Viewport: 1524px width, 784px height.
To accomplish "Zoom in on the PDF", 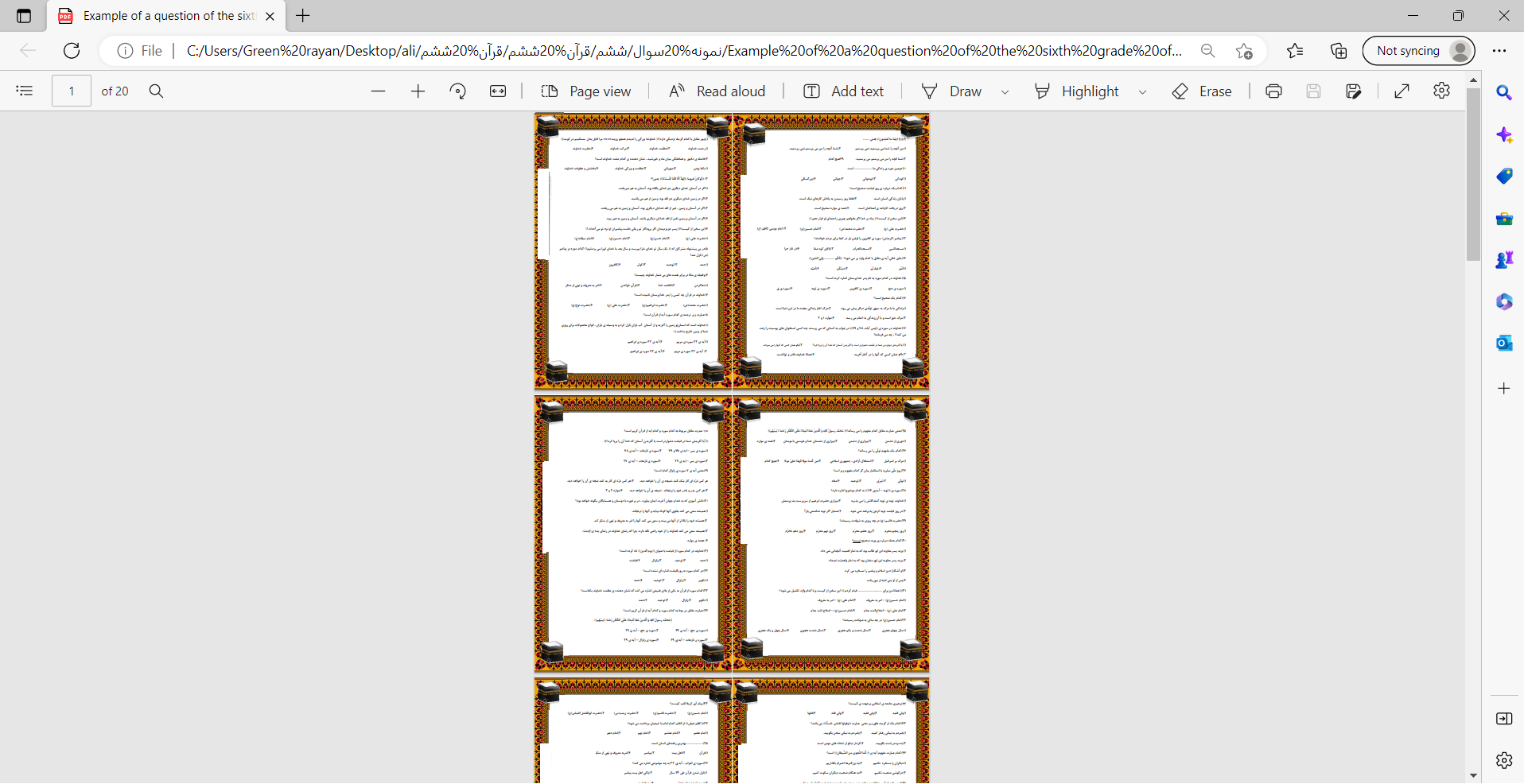I will coord(418,91).
